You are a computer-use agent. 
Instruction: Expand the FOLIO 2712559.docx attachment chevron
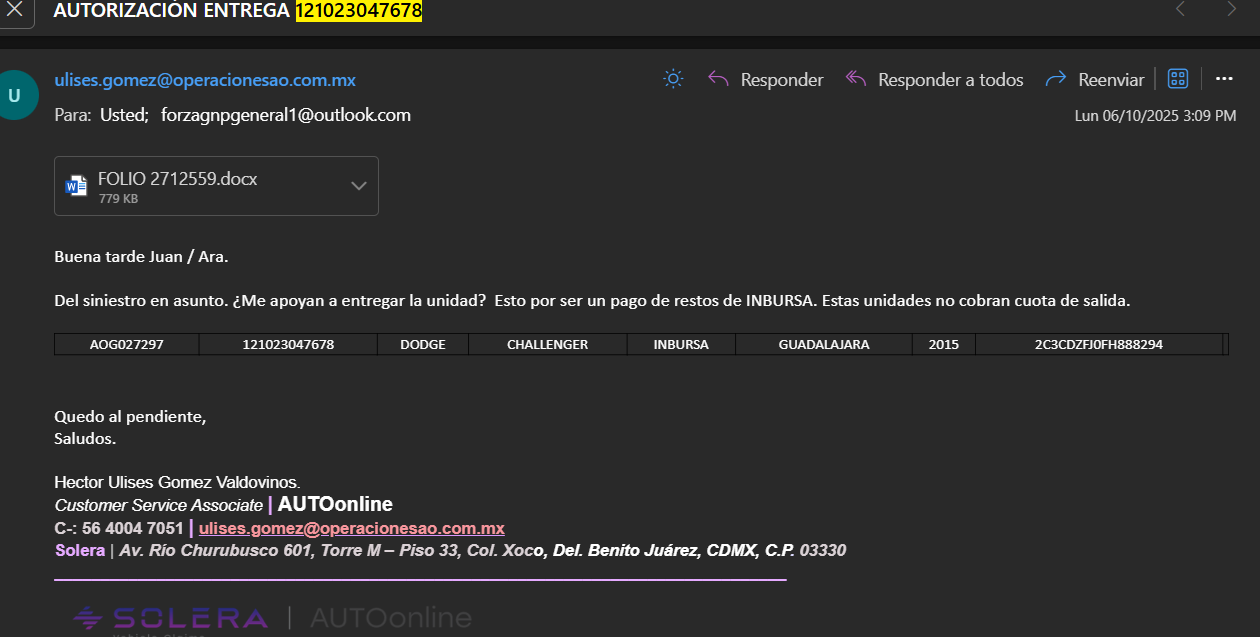click(358, 186)
